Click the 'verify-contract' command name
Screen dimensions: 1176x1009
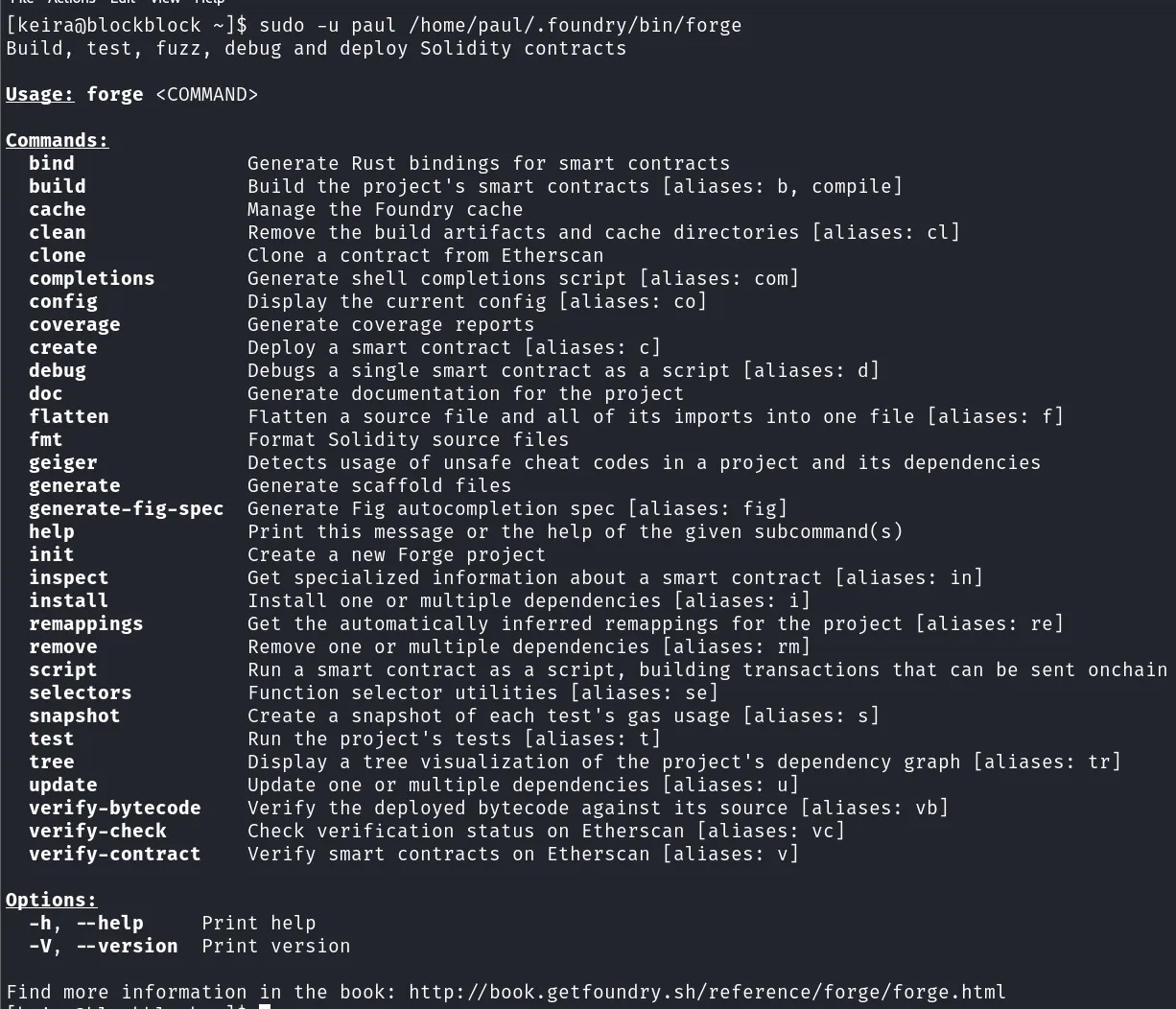point(115,854)
